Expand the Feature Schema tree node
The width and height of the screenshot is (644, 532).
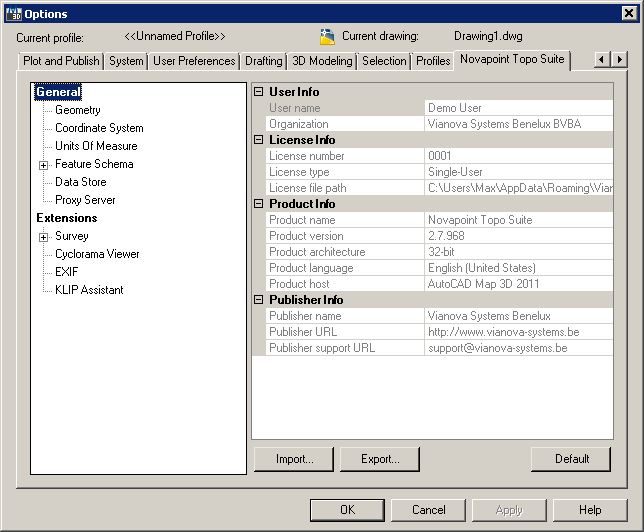[44, 165]
